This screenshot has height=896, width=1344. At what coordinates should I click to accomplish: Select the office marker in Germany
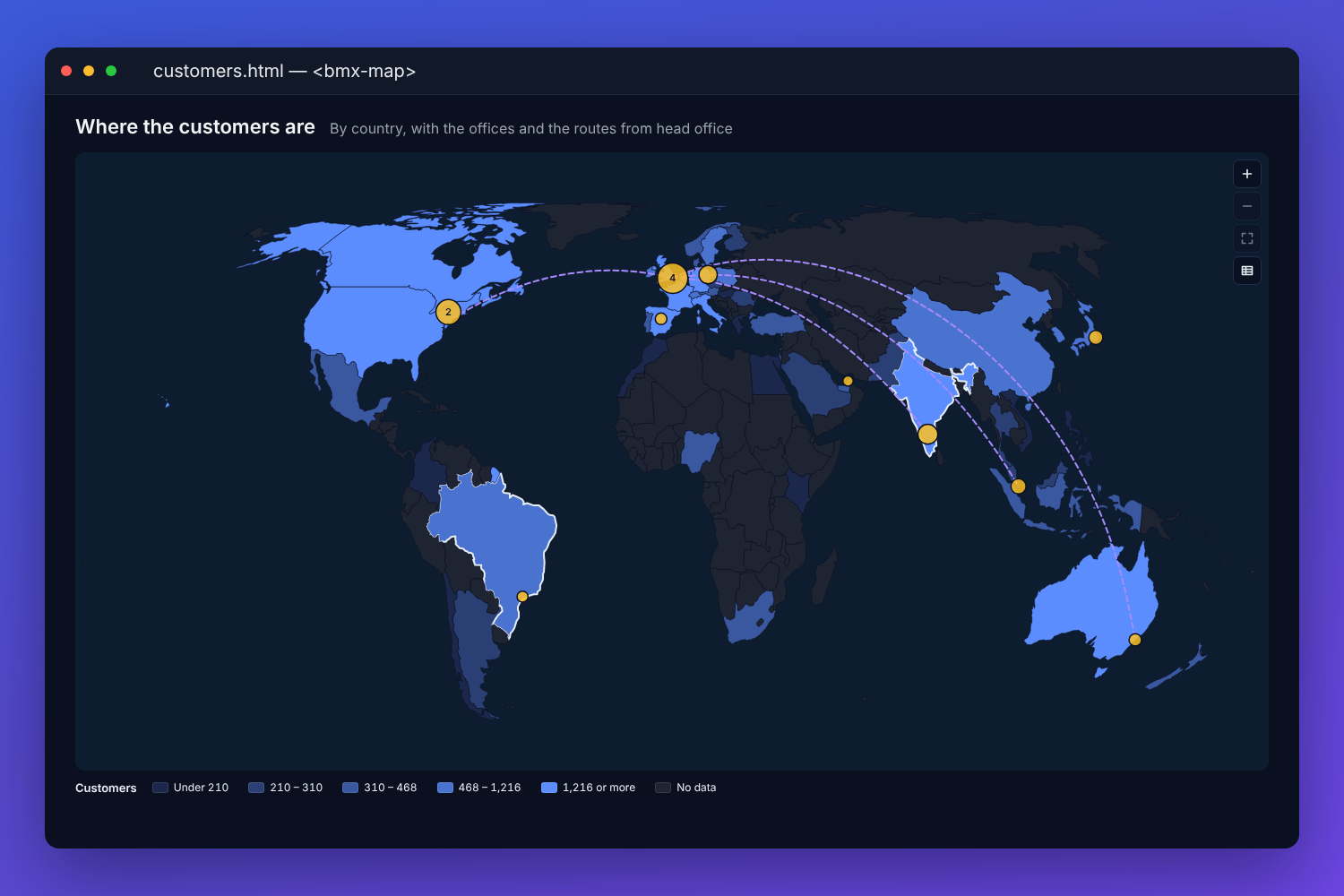708,275
